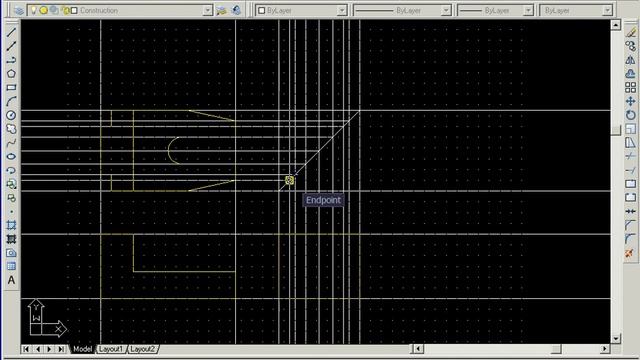The height and width of the screenshot is (360, 640).
Task: Select the Line tool
Action: click(x=11, y=32)
